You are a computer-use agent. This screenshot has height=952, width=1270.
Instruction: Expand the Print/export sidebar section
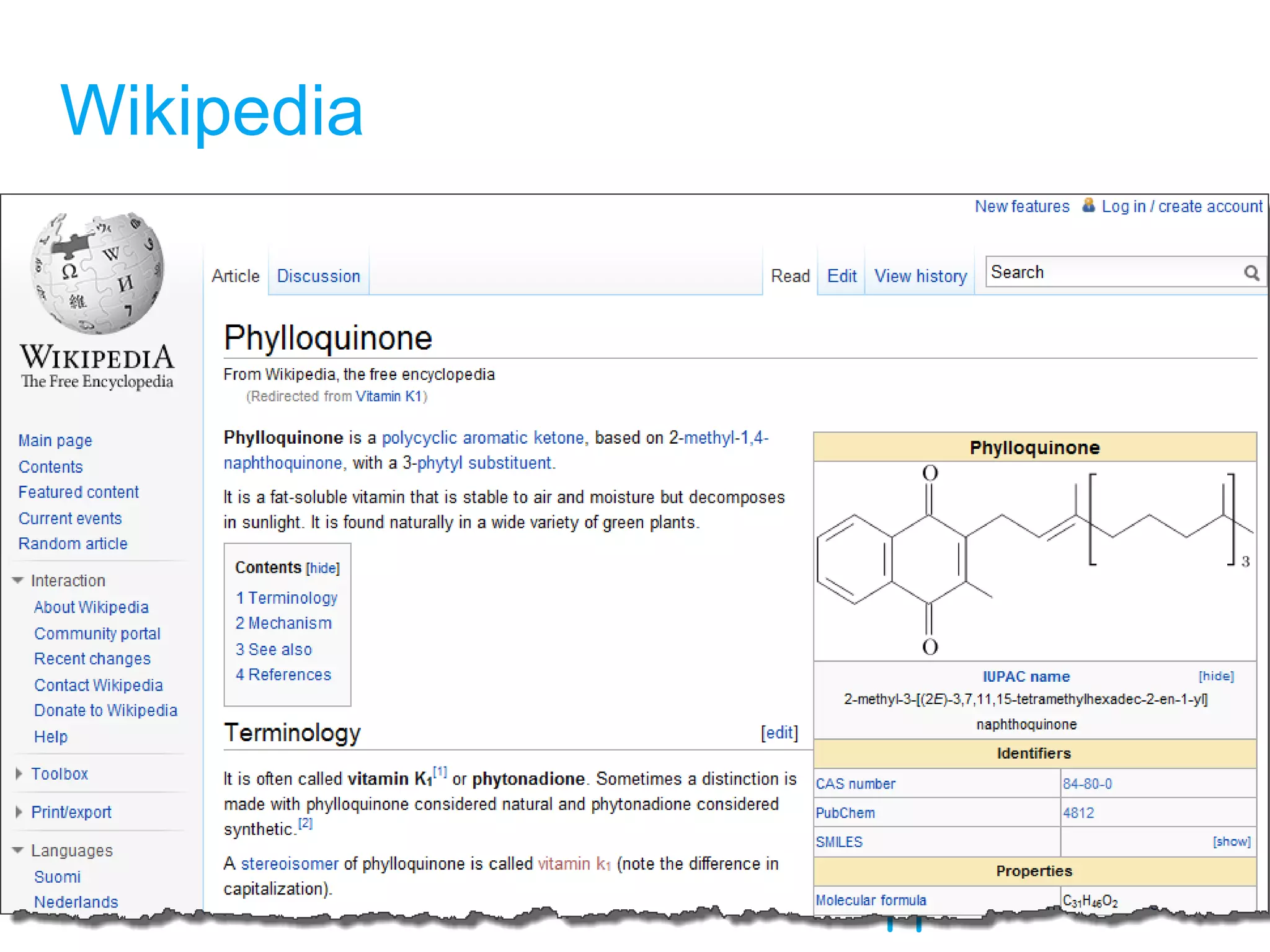19,812
